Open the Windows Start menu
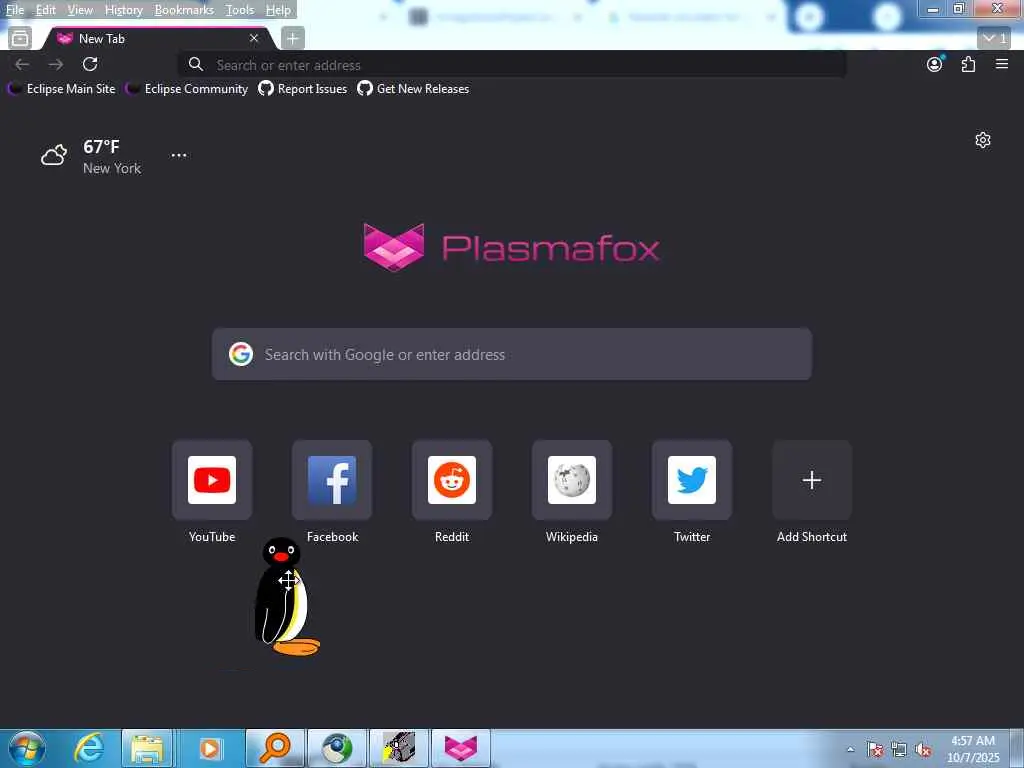The width and height of the screenshot is (1024, 768). tap(27, 748)
